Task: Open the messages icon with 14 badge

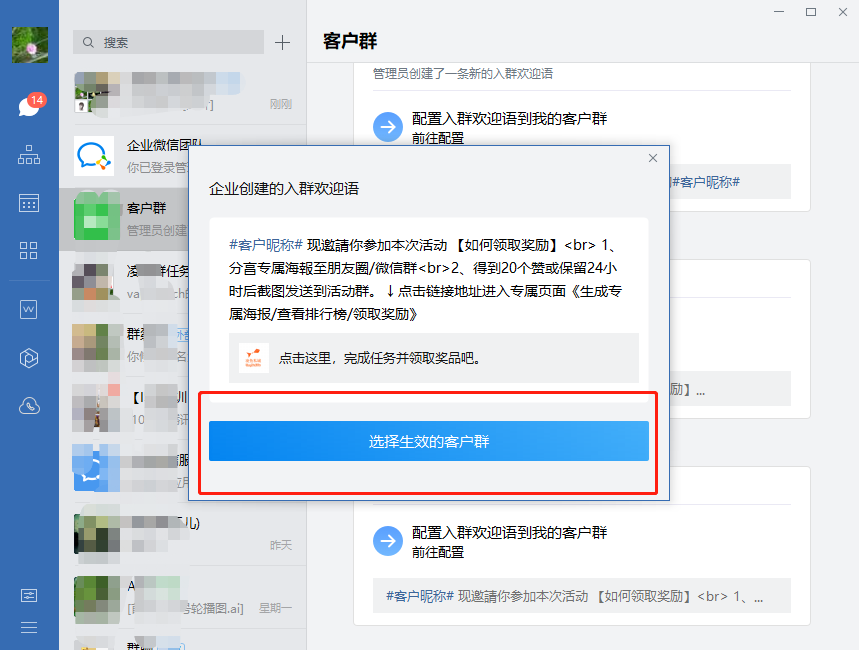Action: click(x=29, y=107)
